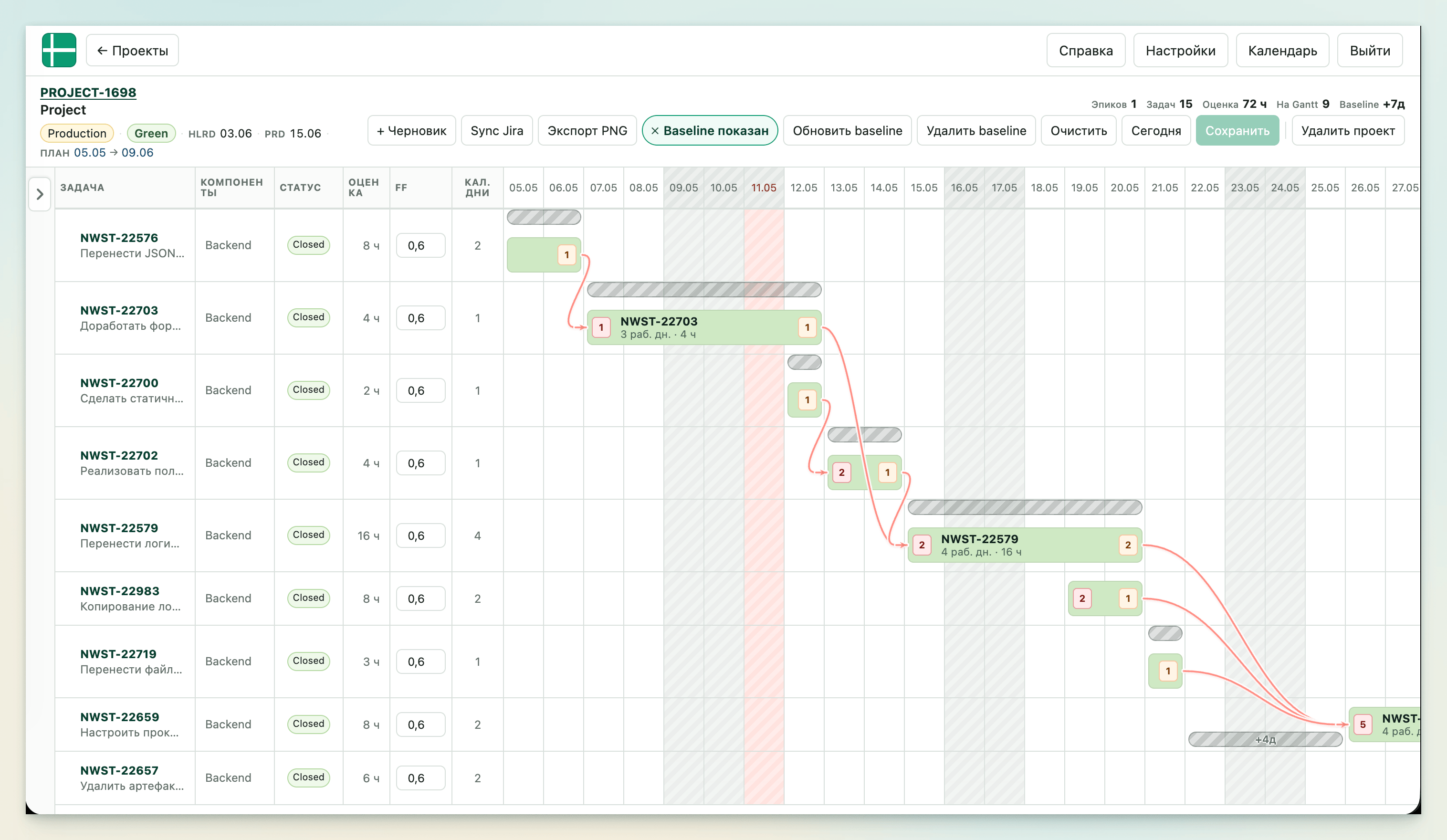
Task: Click badge 1 on NWST-22700 bar
Action: tap(807, 399)
